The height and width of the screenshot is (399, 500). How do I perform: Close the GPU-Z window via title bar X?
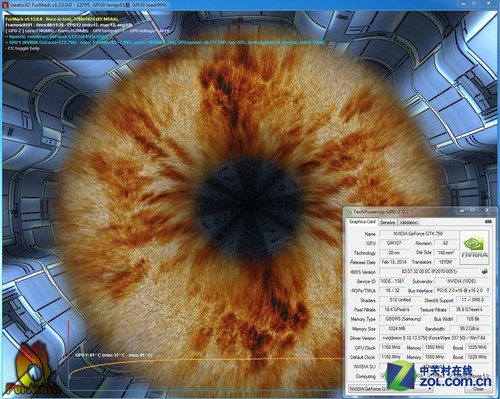(487, 210)
